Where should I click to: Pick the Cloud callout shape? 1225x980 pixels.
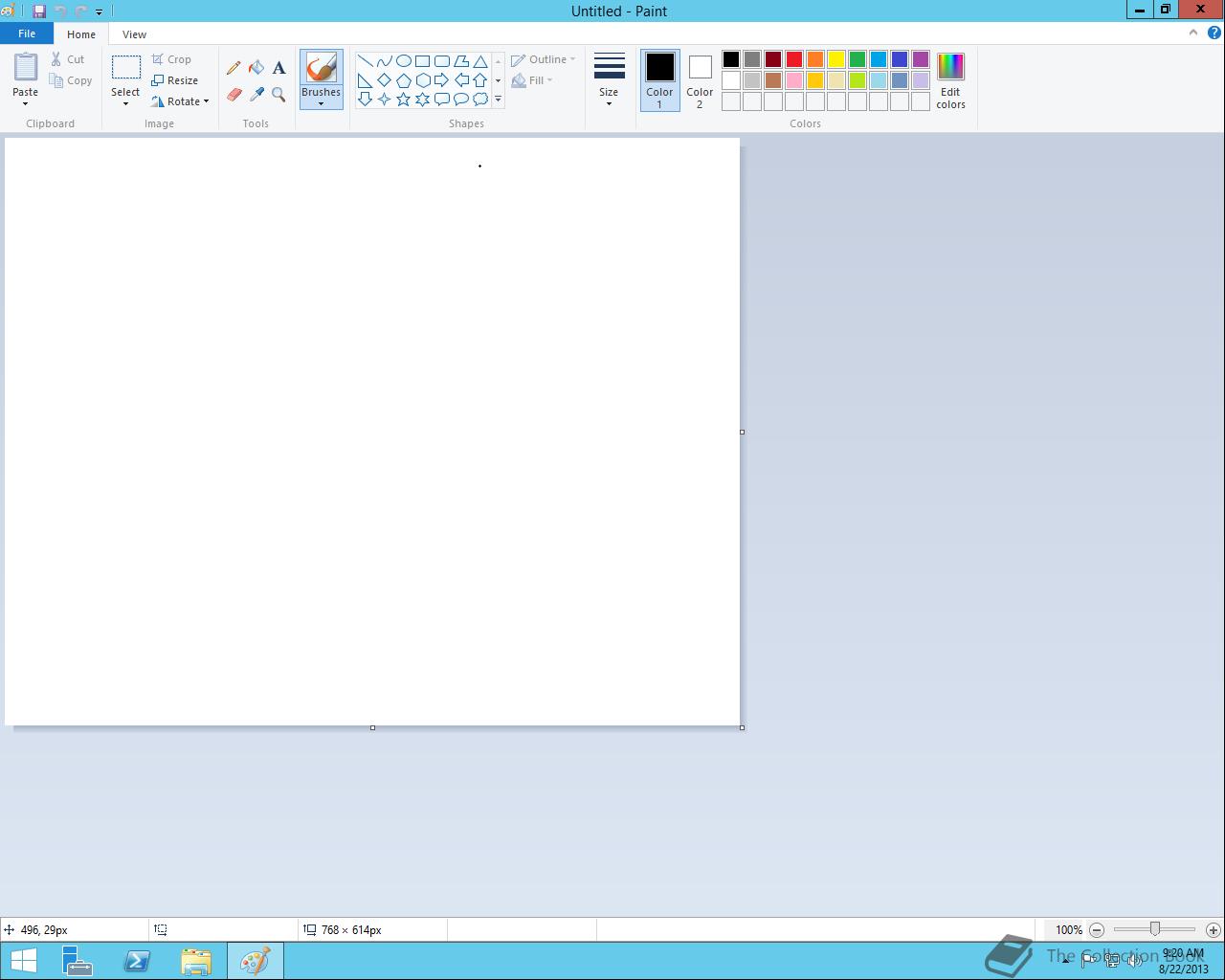480,99
